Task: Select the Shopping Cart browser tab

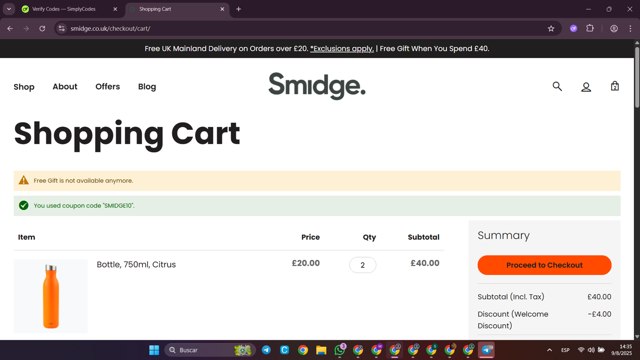Action: point(177,9)
